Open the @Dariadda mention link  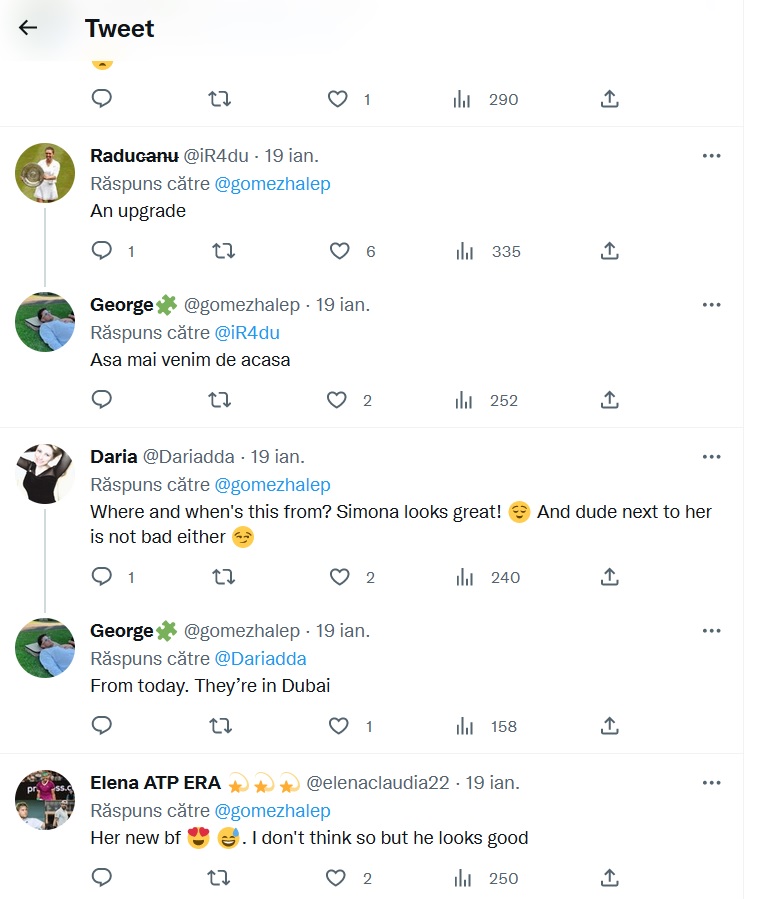pos(260,659)
